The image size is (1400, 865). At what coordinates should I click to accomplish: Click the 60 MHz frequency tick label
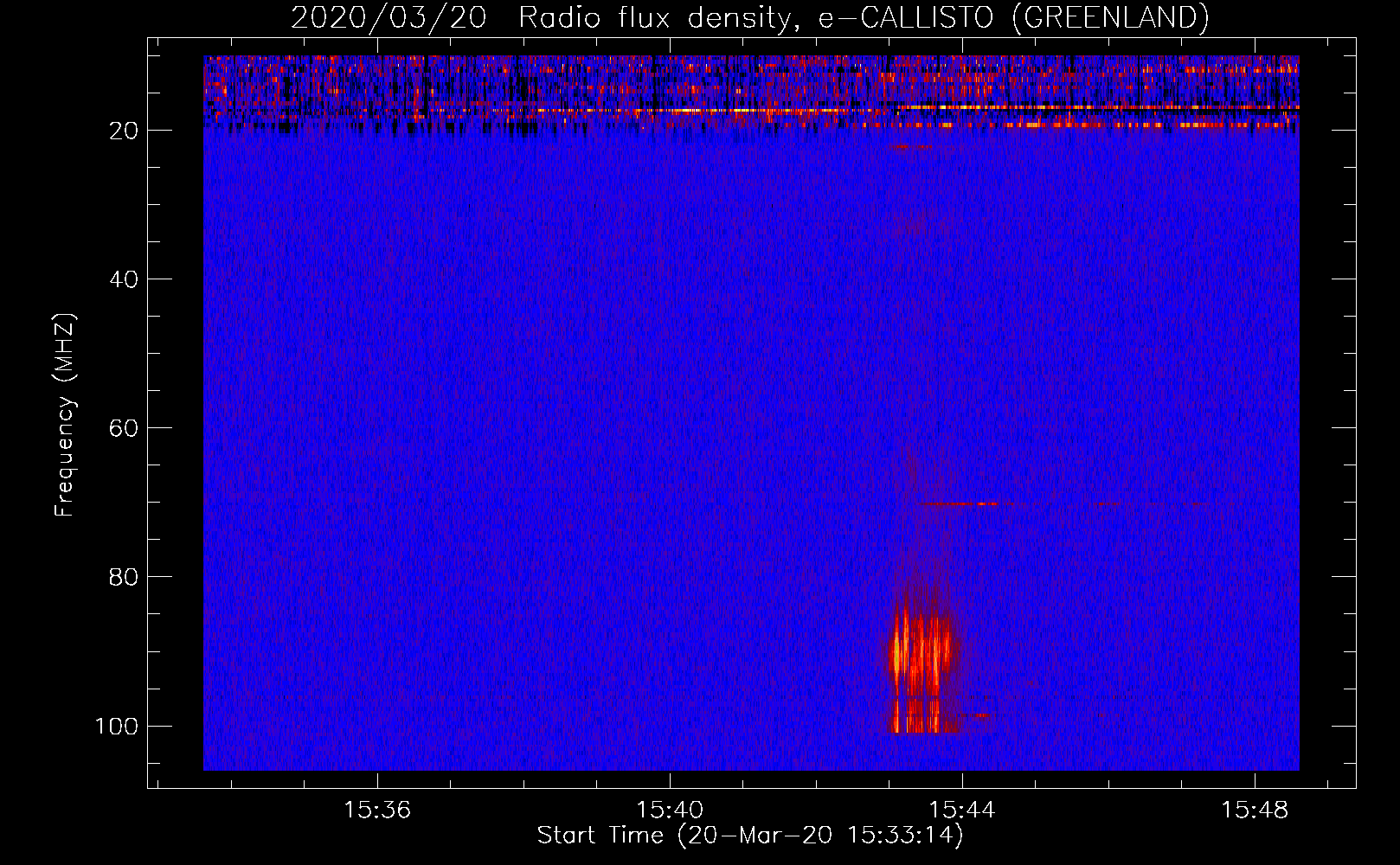pos(124,428)
